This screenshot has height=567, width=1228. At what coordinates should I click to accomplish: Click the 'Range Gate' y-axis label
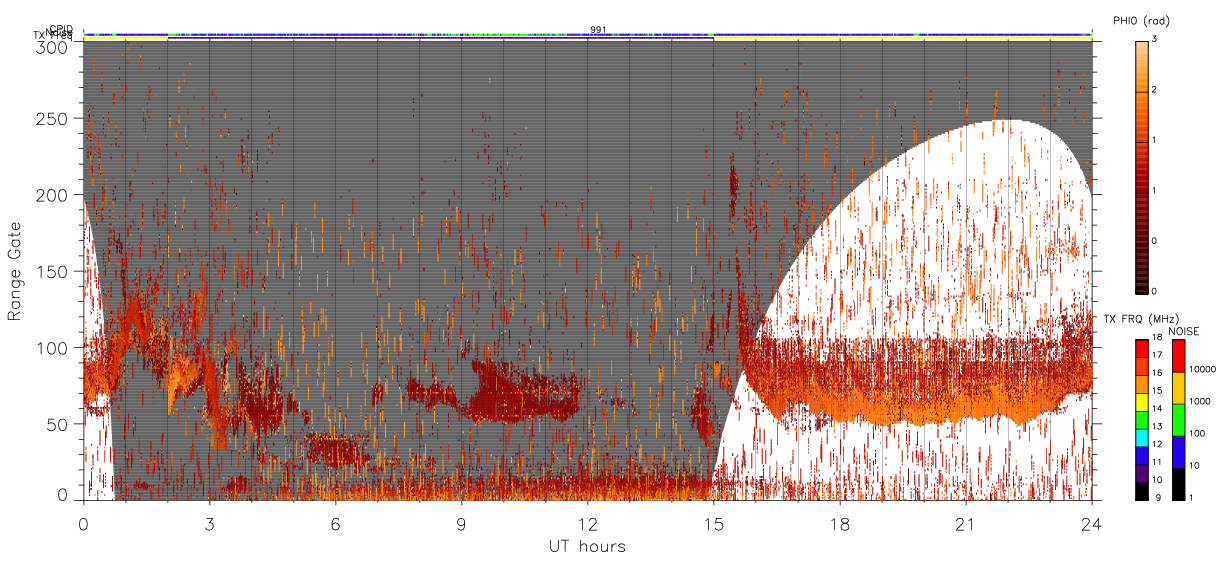click(15, 271)
